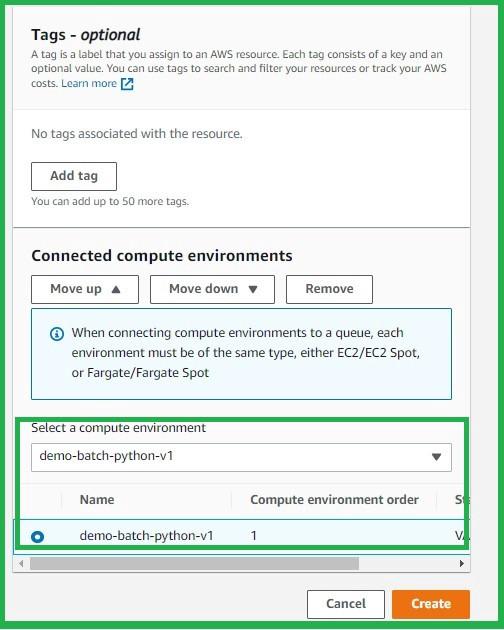Click the Cancel button
Viewport: 504px width, 630px height.
tap(346, 604)
